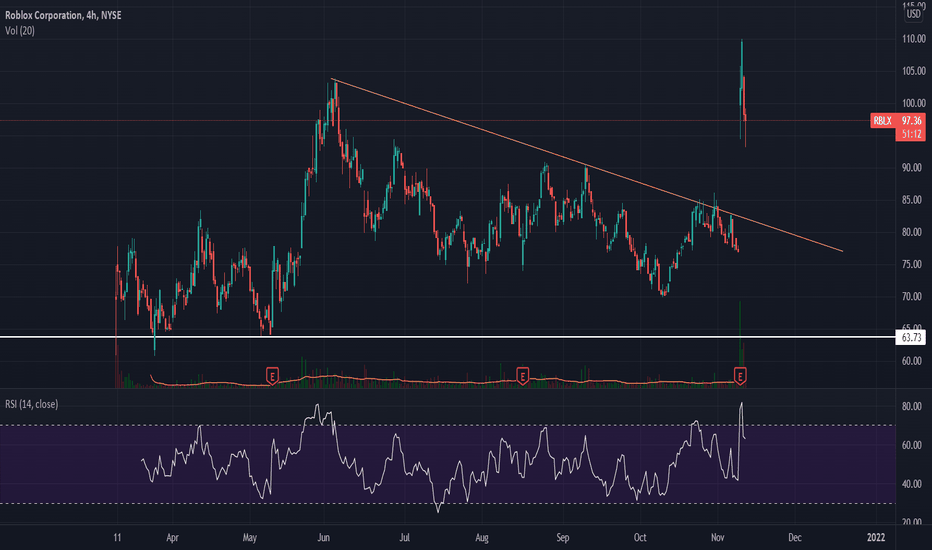Click the 100.00 price axis label
This screenshot has height=550, width=932.
coord(914,103)
